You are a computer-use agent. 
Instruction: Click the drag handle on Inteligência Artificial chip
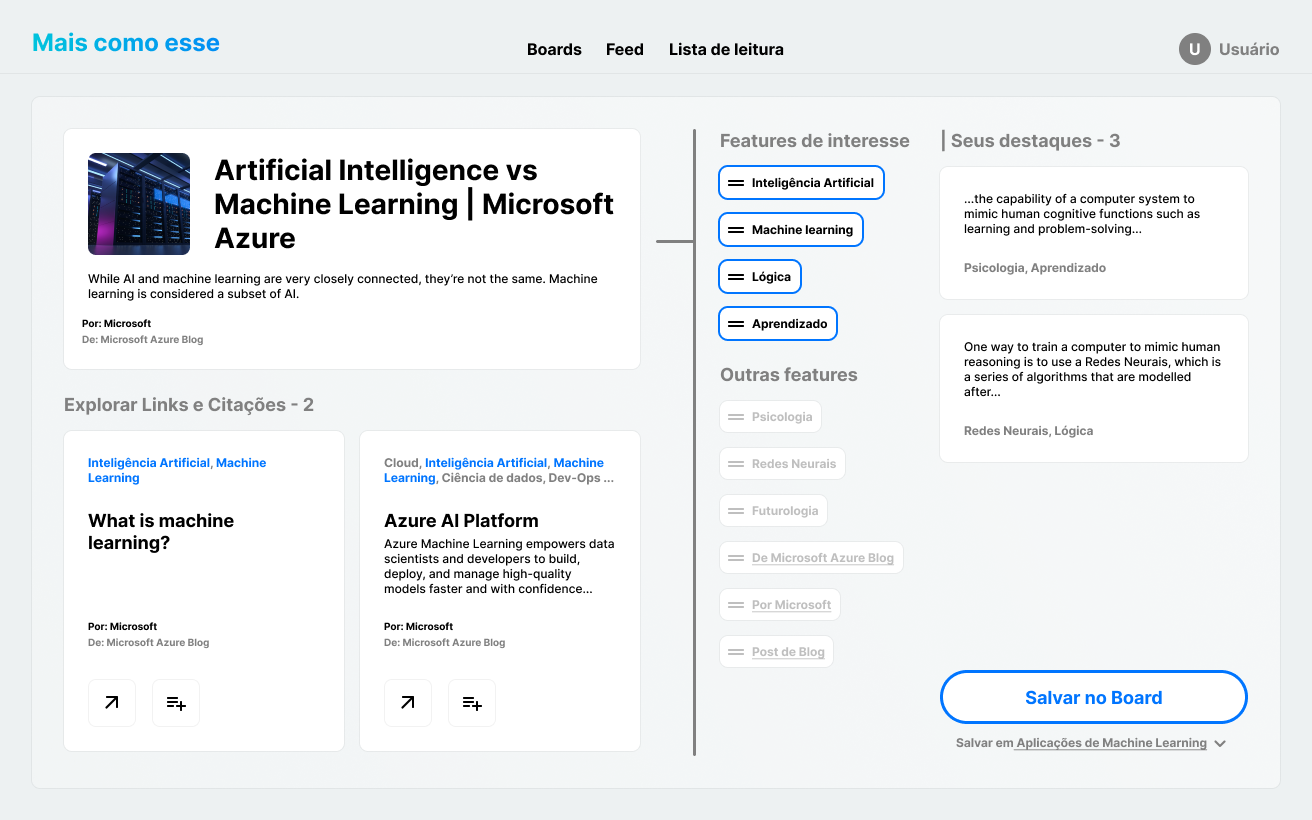click(736, 183)
